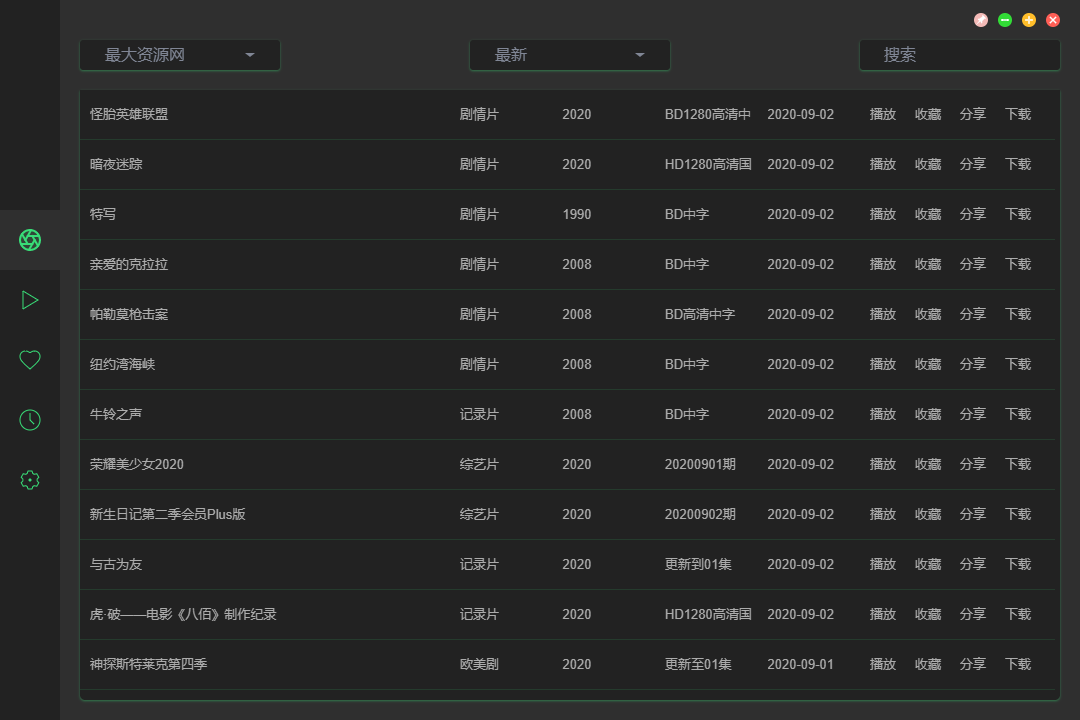Open the aperture browse view in sidebar
The width and height of the screenshot is (1080, 720).
[30, 240]
